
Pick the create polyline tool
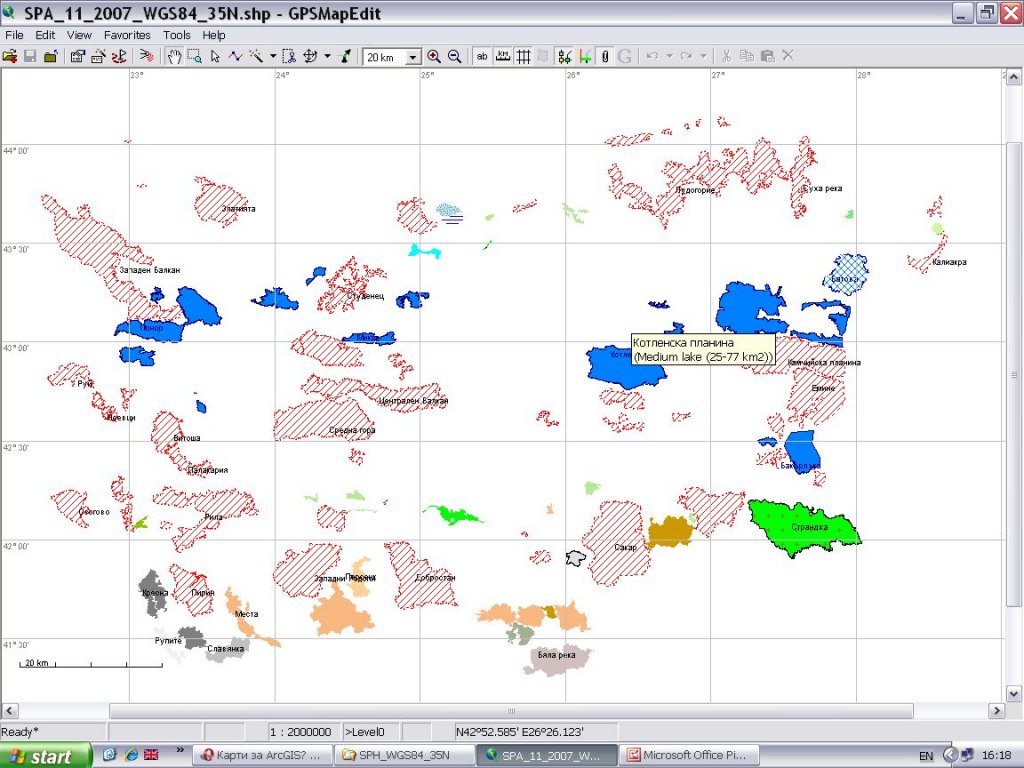(236, 57)
